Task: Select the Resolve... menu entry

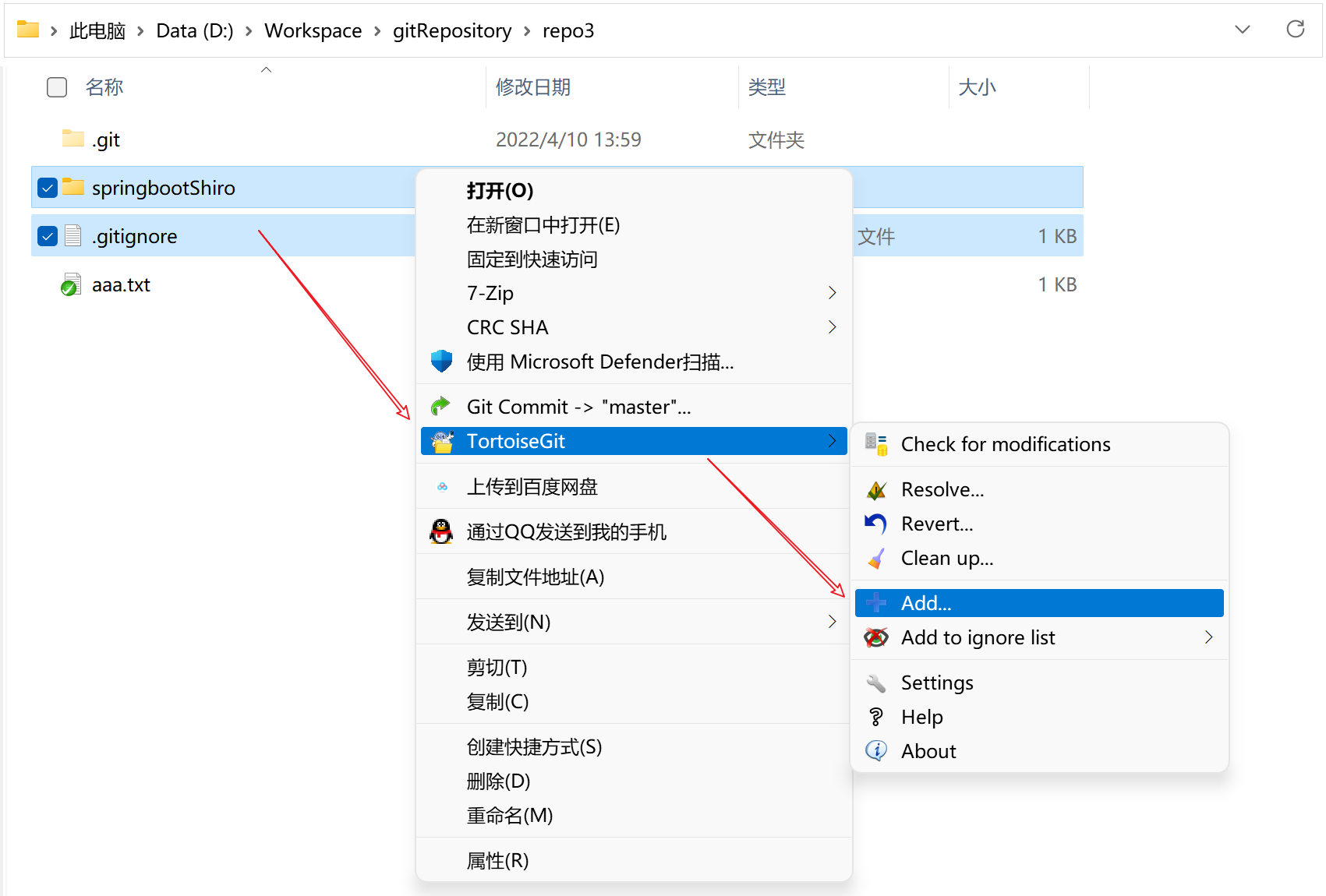Action: click(942, 489)
